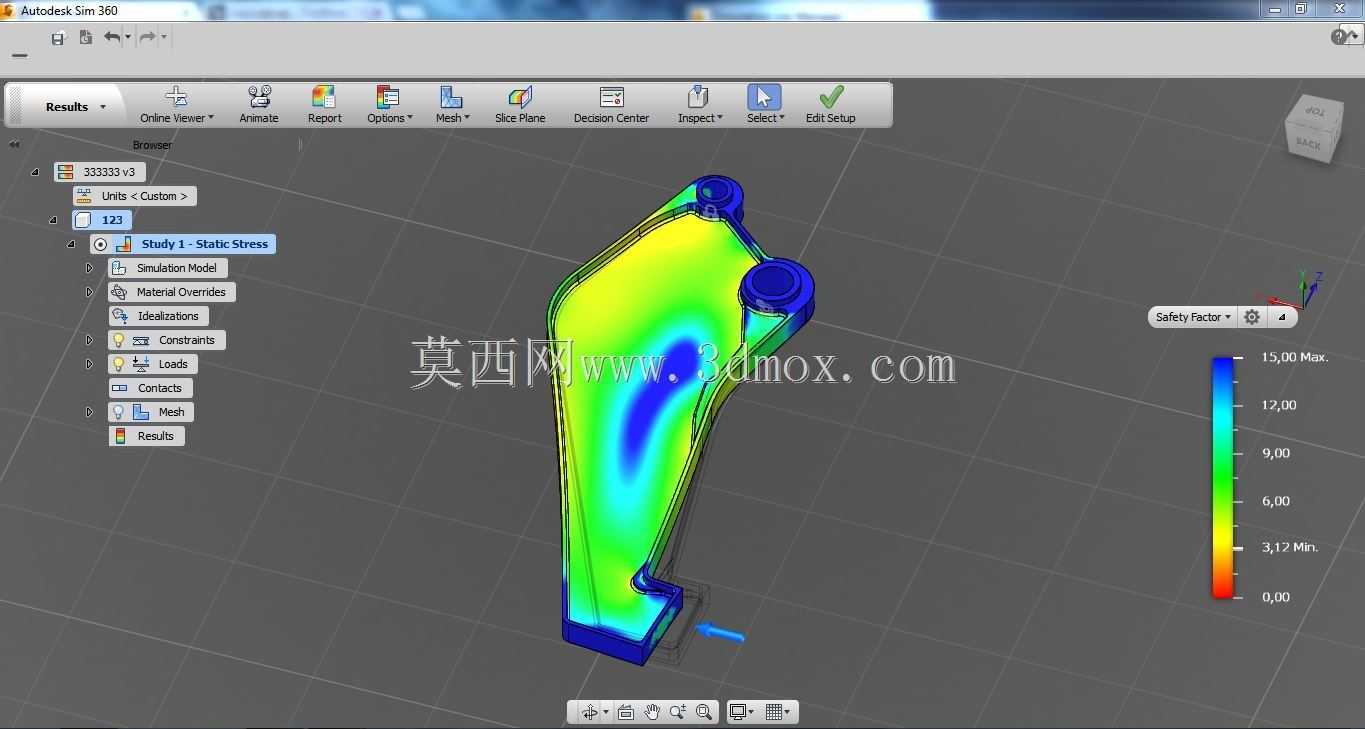Click the Online Viewer tool icon
The height and width of the screenshot is (729, 1365).
176,97
